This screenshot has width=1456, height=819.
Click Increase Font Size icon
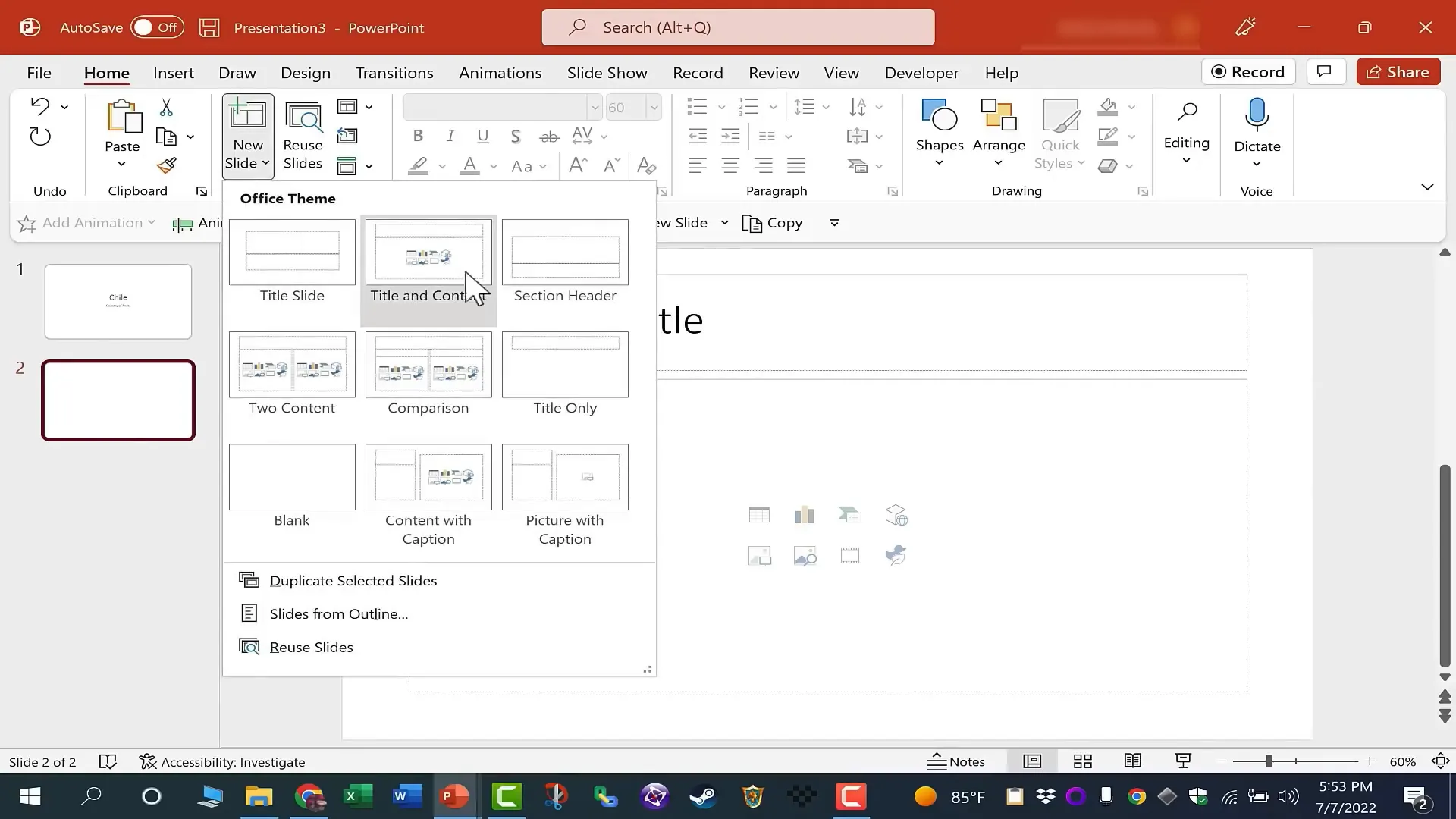[x=578, y=165]
